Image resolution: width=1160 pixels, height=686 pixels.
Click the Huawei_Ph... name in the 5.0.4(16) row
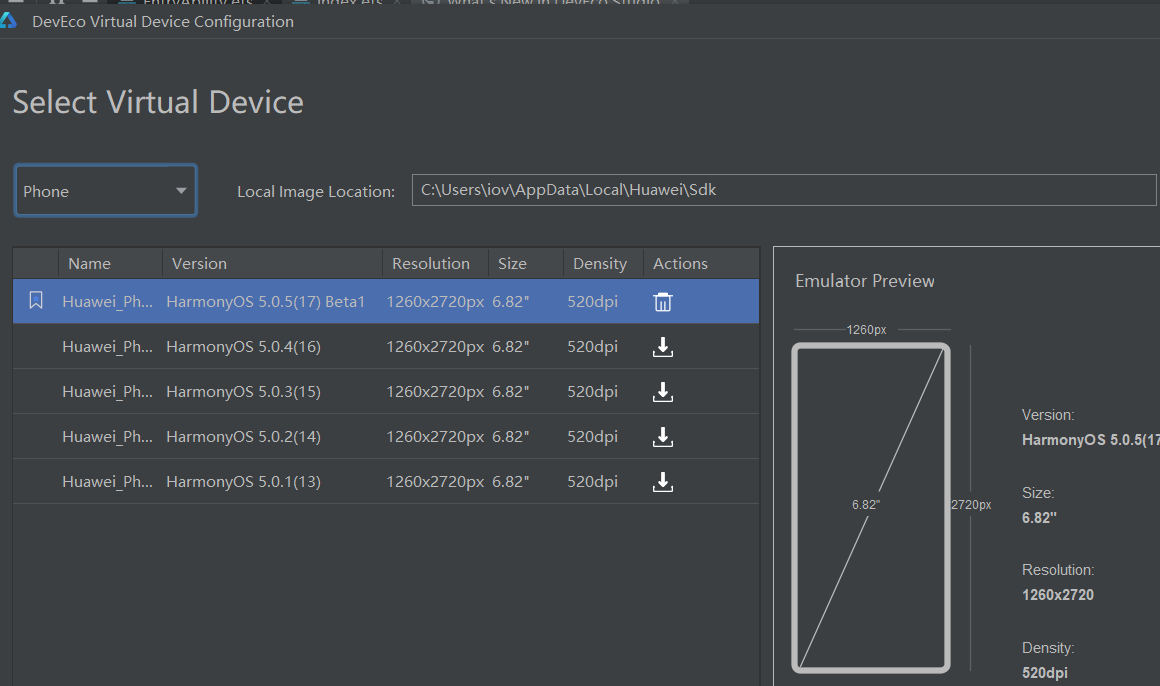coord(107,347)
